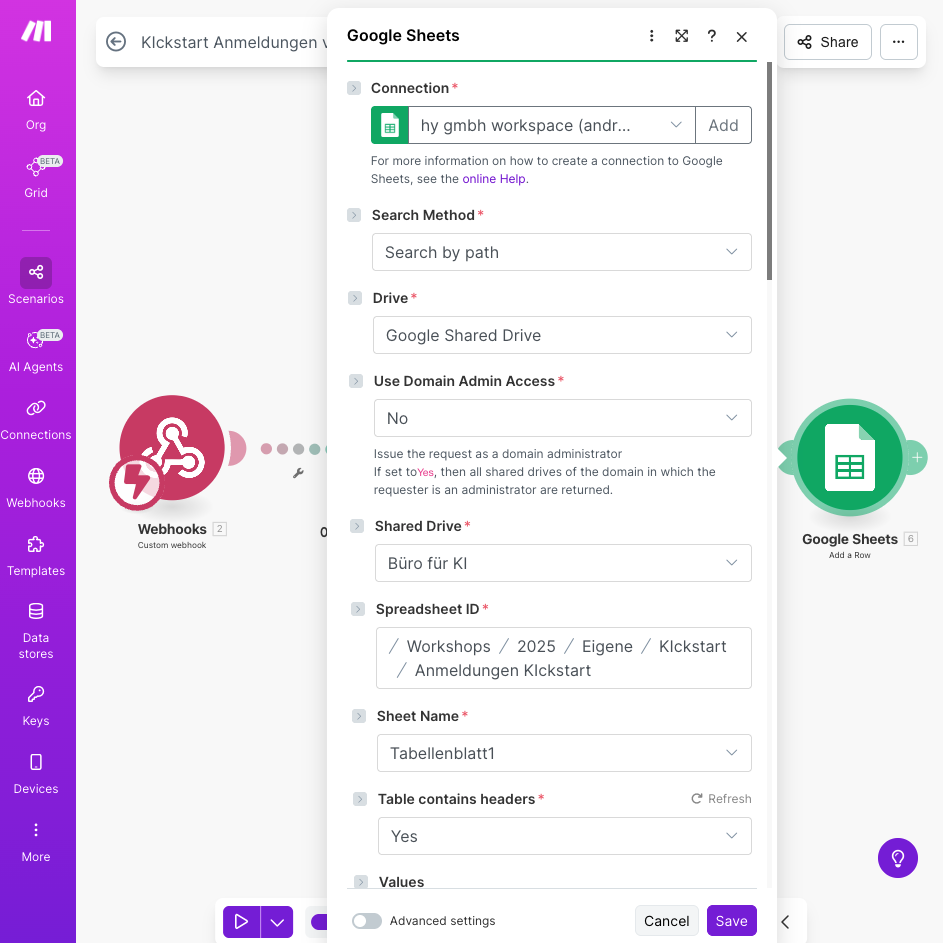Open Webhooks in the sidebar
943x943 pixels.
(36, 488)
